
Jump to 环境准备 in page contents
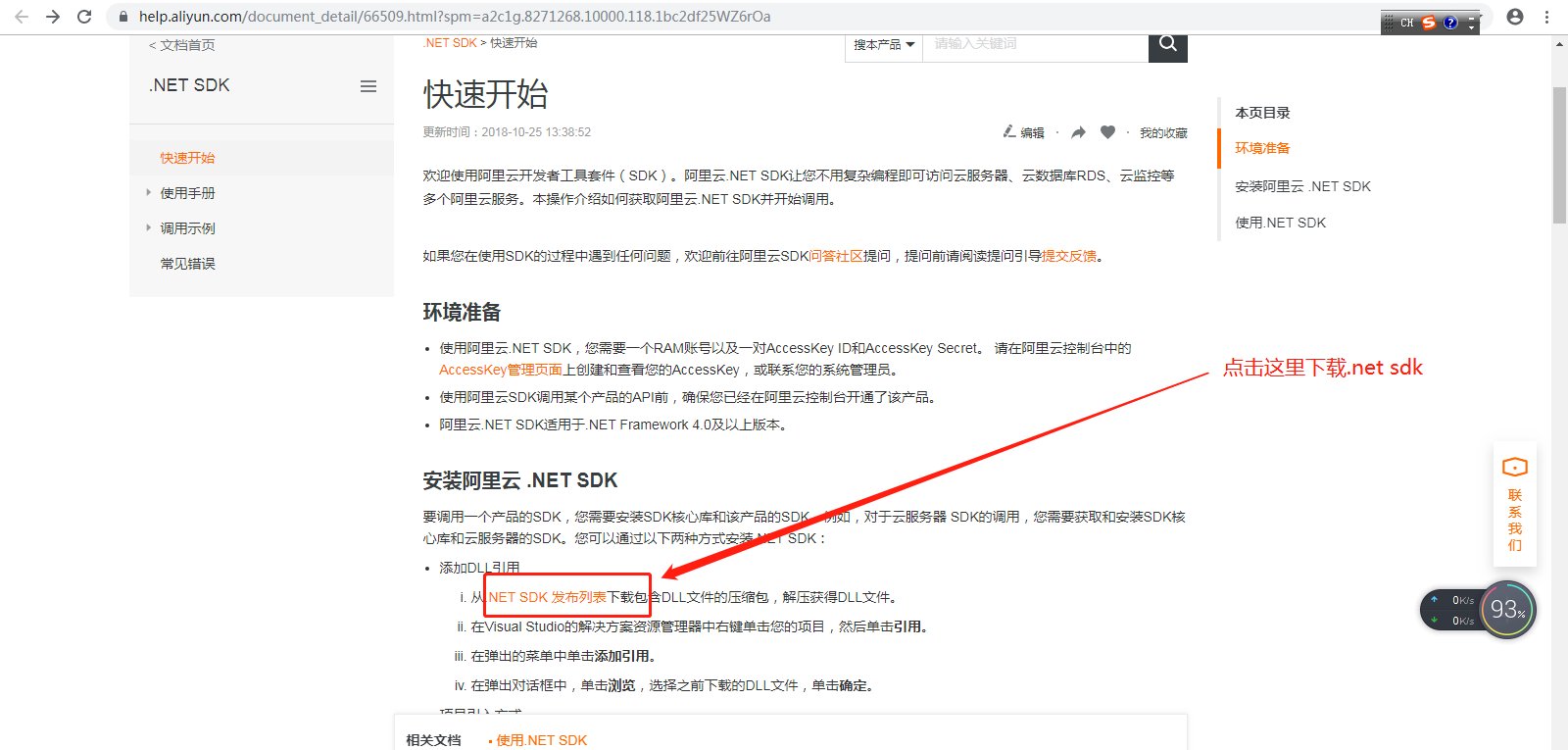[1262, 148]
